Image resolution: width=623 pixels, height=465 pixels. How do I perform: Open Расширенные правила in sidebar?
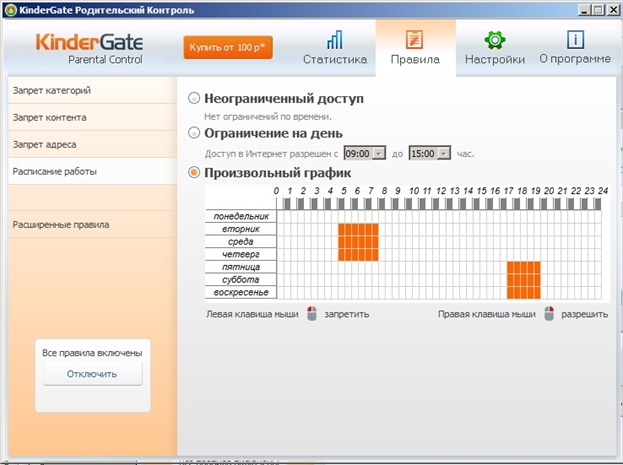92,225
